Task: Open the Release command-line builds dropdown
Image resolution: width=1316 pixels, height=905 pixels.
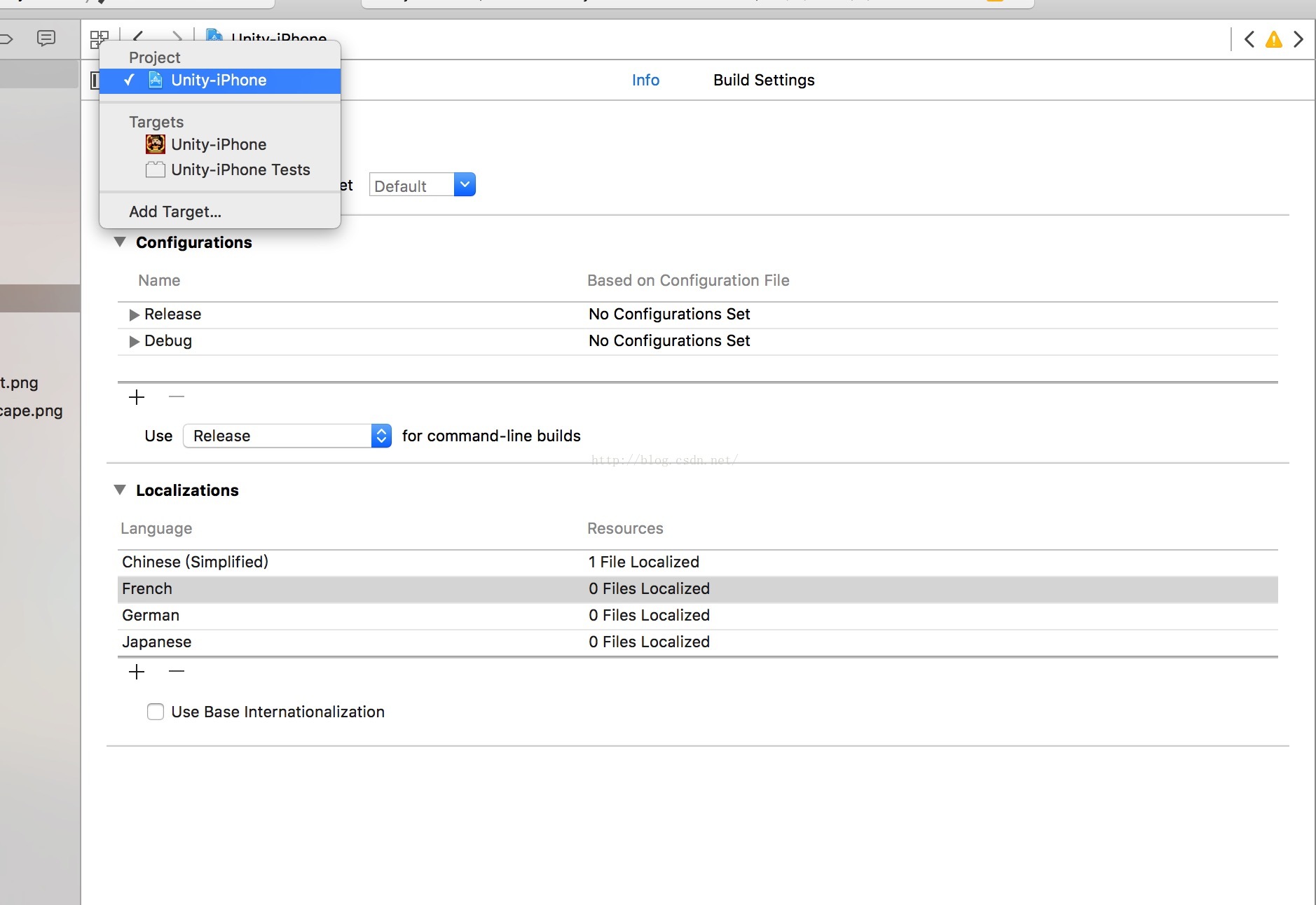Action: coord(287,436)
